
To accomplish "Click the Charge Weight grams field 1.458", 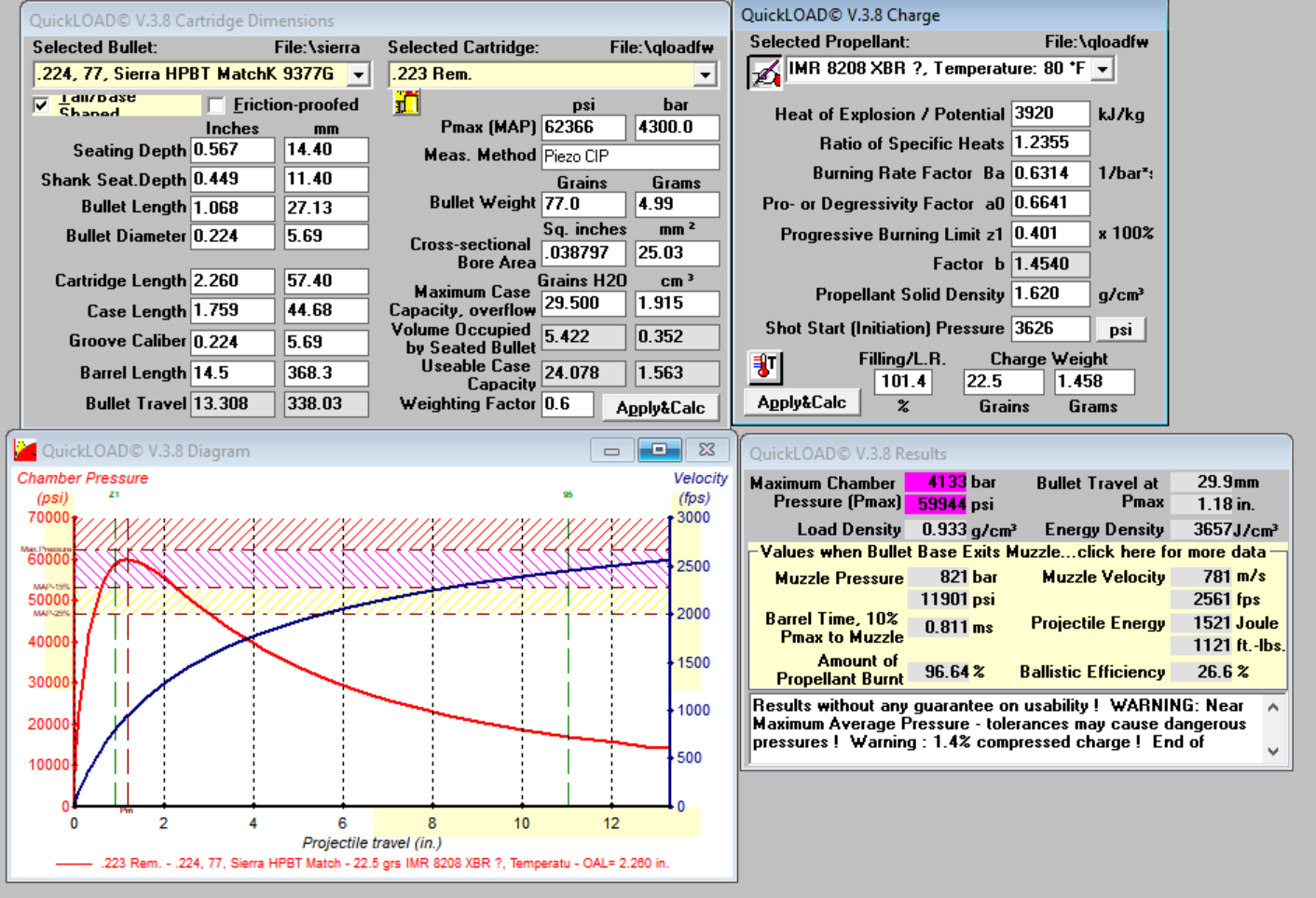I will (1094, 382).
